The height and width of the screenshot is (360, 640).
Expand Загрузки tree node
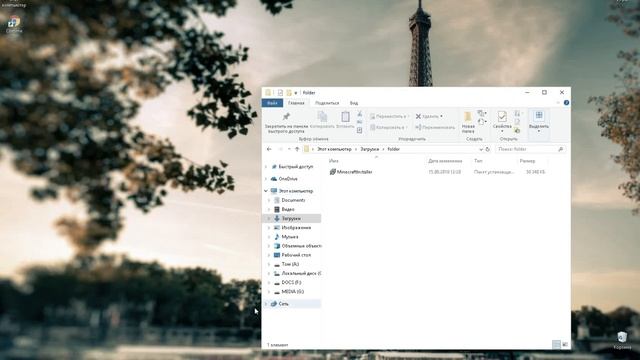click(269, 219)
